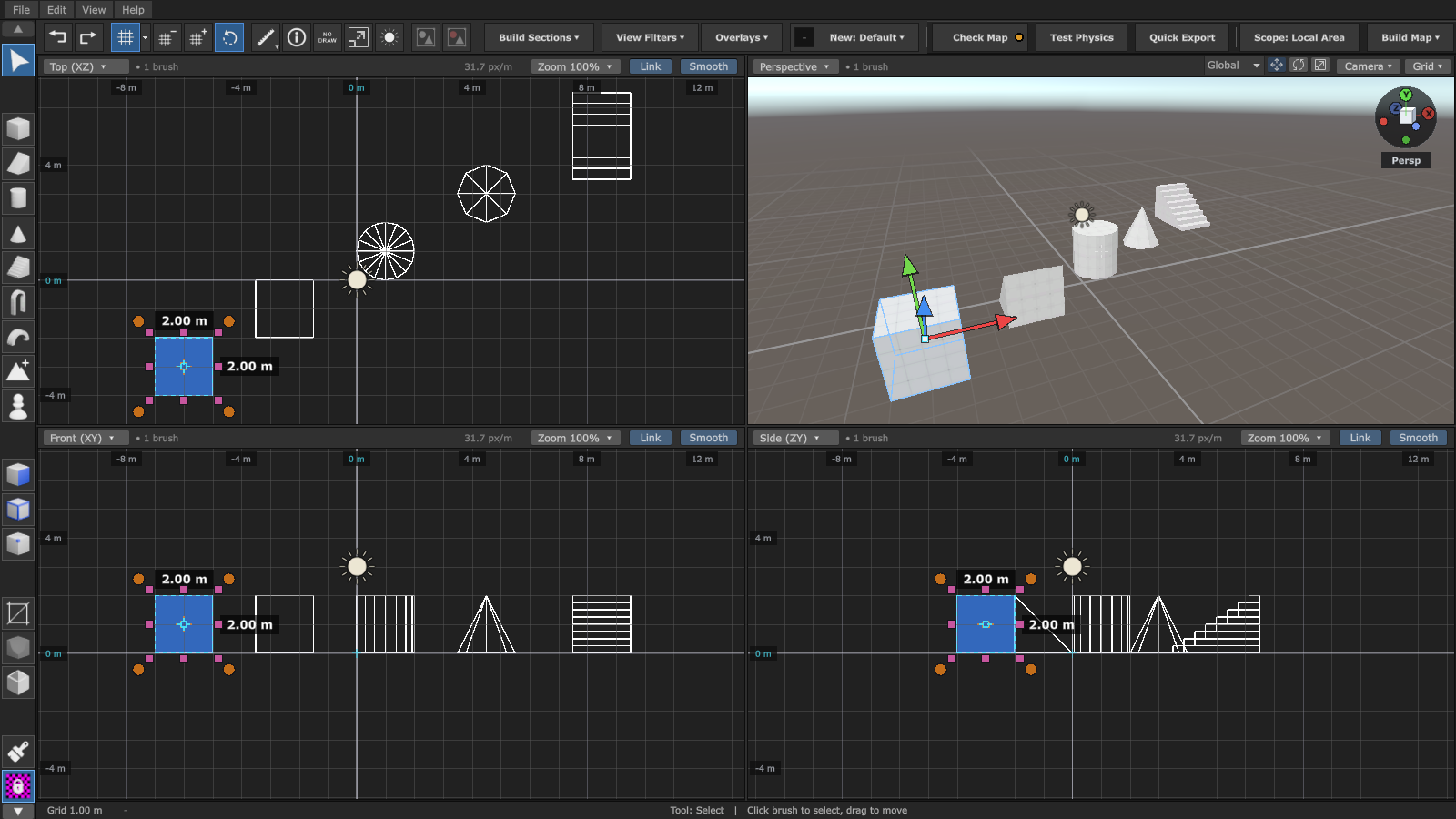Click the increase grid size icon
Image resolution: width=1456 pixels, height=819 pixels.
click(x=197, y=37)
